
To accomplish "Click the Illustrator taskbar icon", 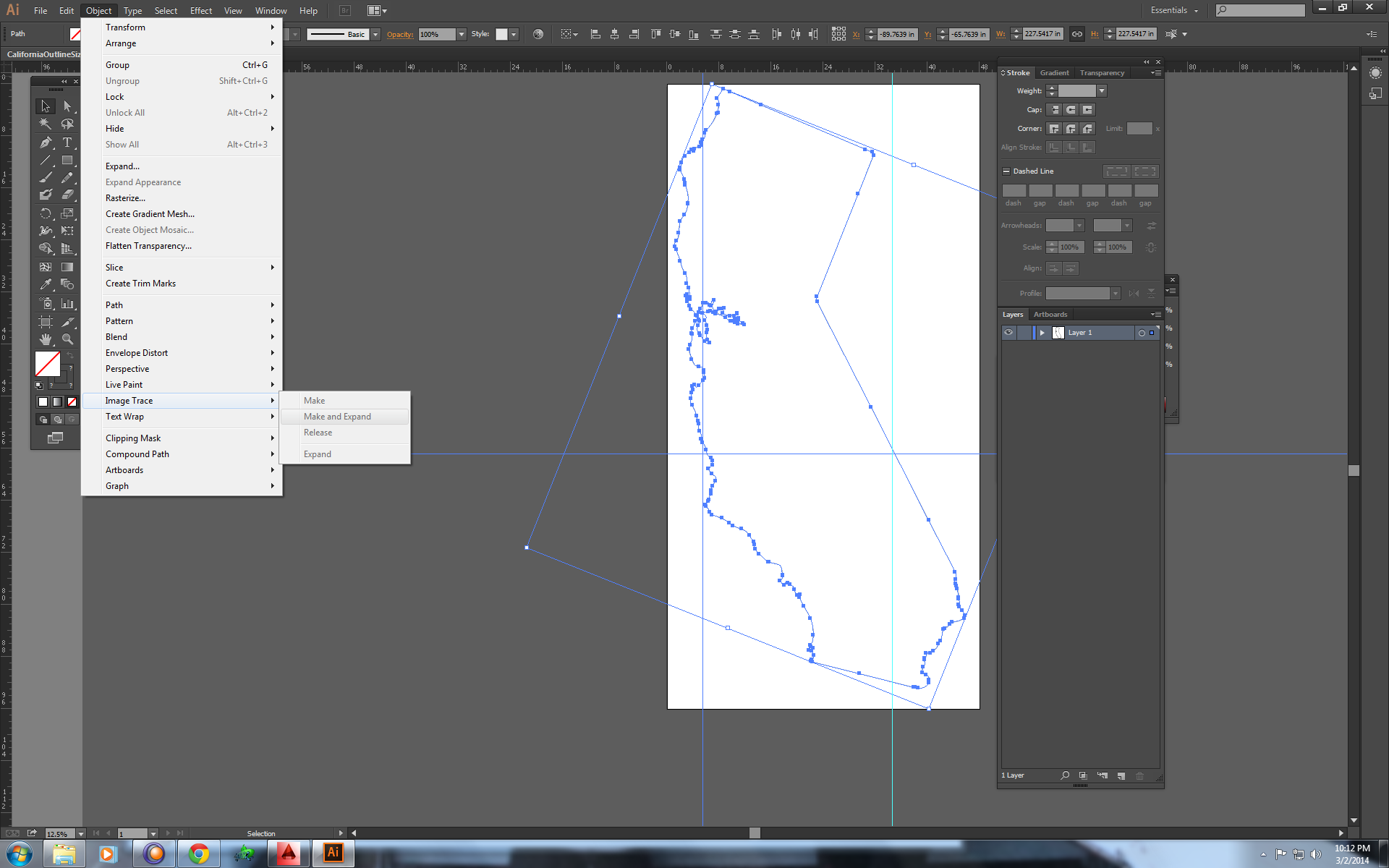I will 334,853.
